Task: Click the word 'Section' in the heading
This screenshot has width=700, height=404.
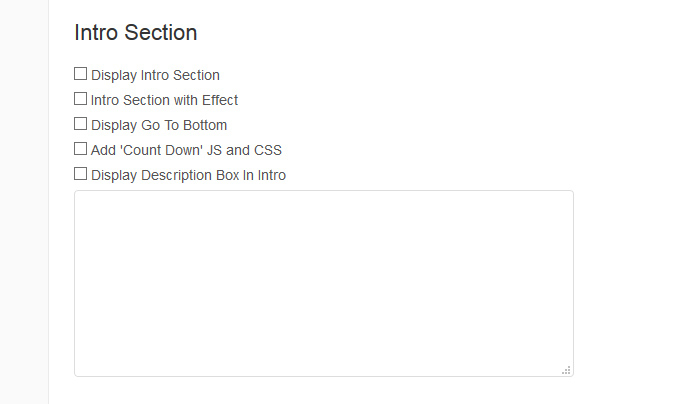Action: click(x=161, y=33)
